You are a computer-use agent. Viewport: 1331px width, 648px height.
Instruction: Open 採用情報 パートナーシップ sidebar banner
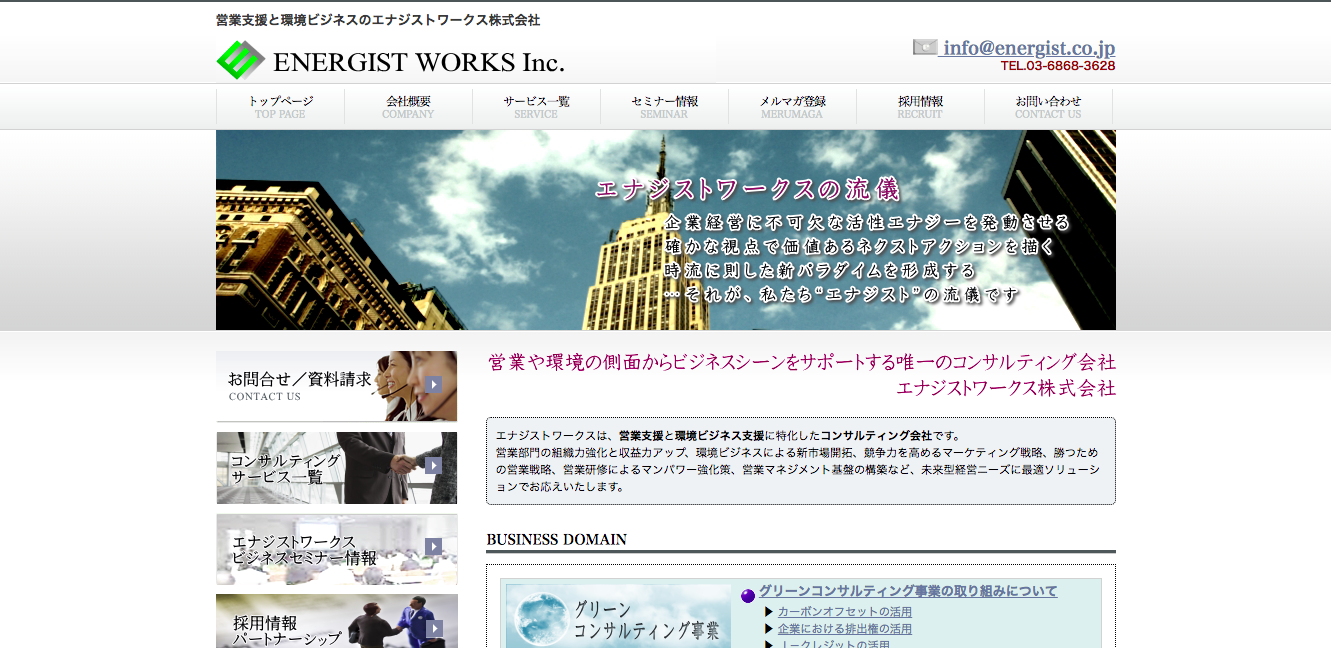point(337,621)
